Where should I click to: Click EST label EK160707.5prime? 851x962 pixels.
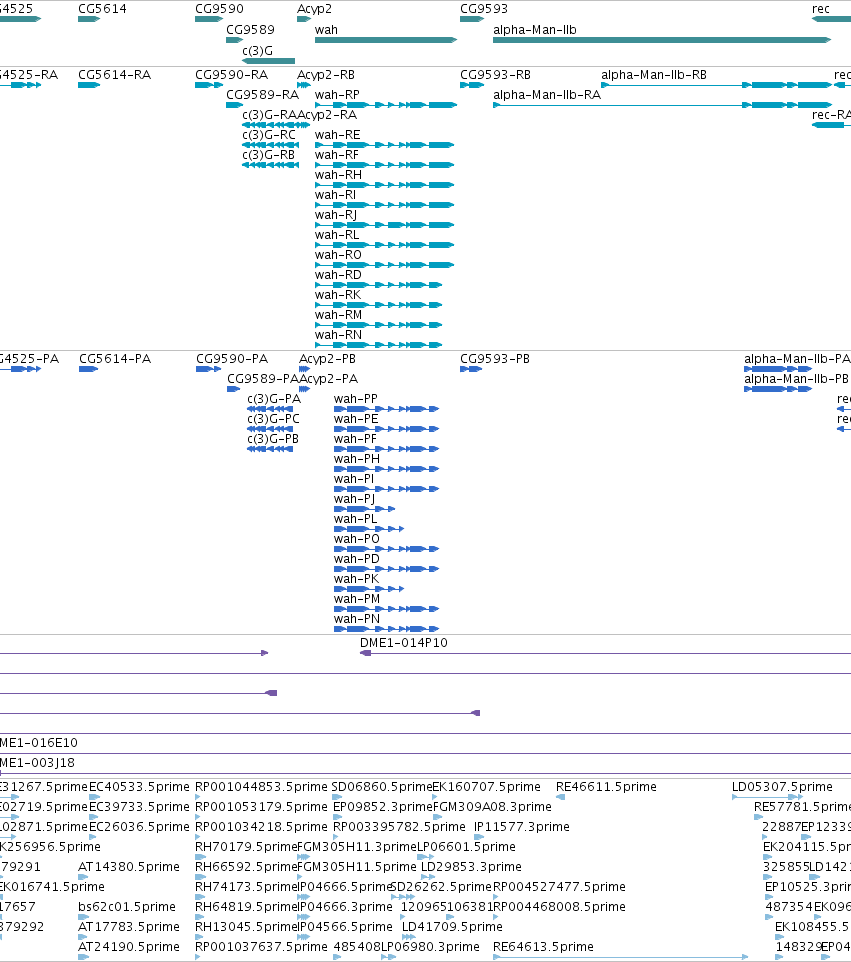tap(487, 787)
